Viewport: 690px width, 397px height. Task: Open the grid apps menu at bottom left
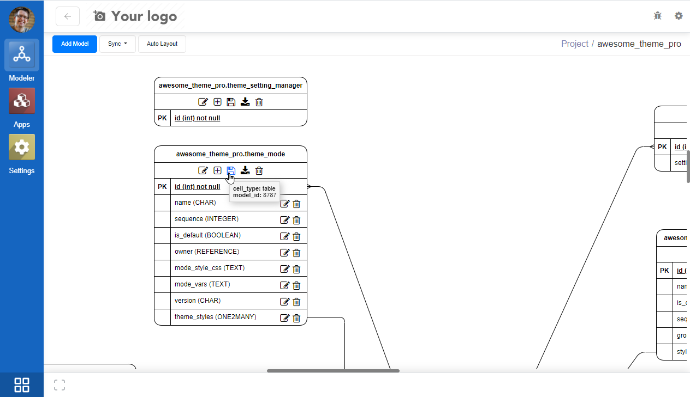point(22,385)
